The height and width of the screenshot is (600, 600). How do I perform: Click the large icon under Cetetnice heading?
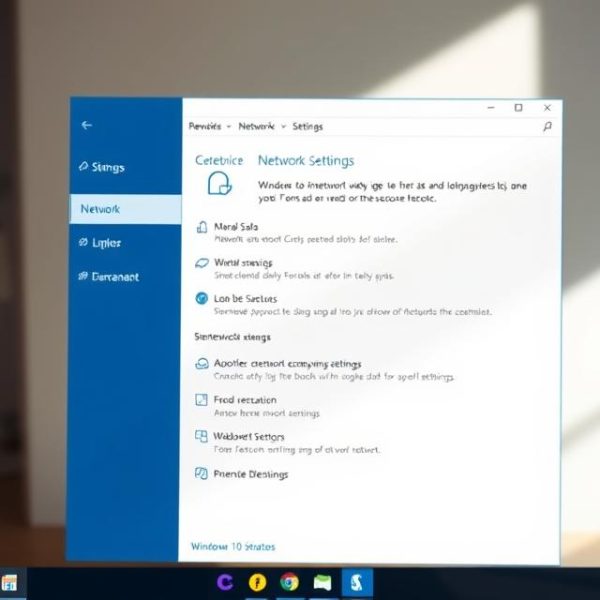click(x=220, y=183)
